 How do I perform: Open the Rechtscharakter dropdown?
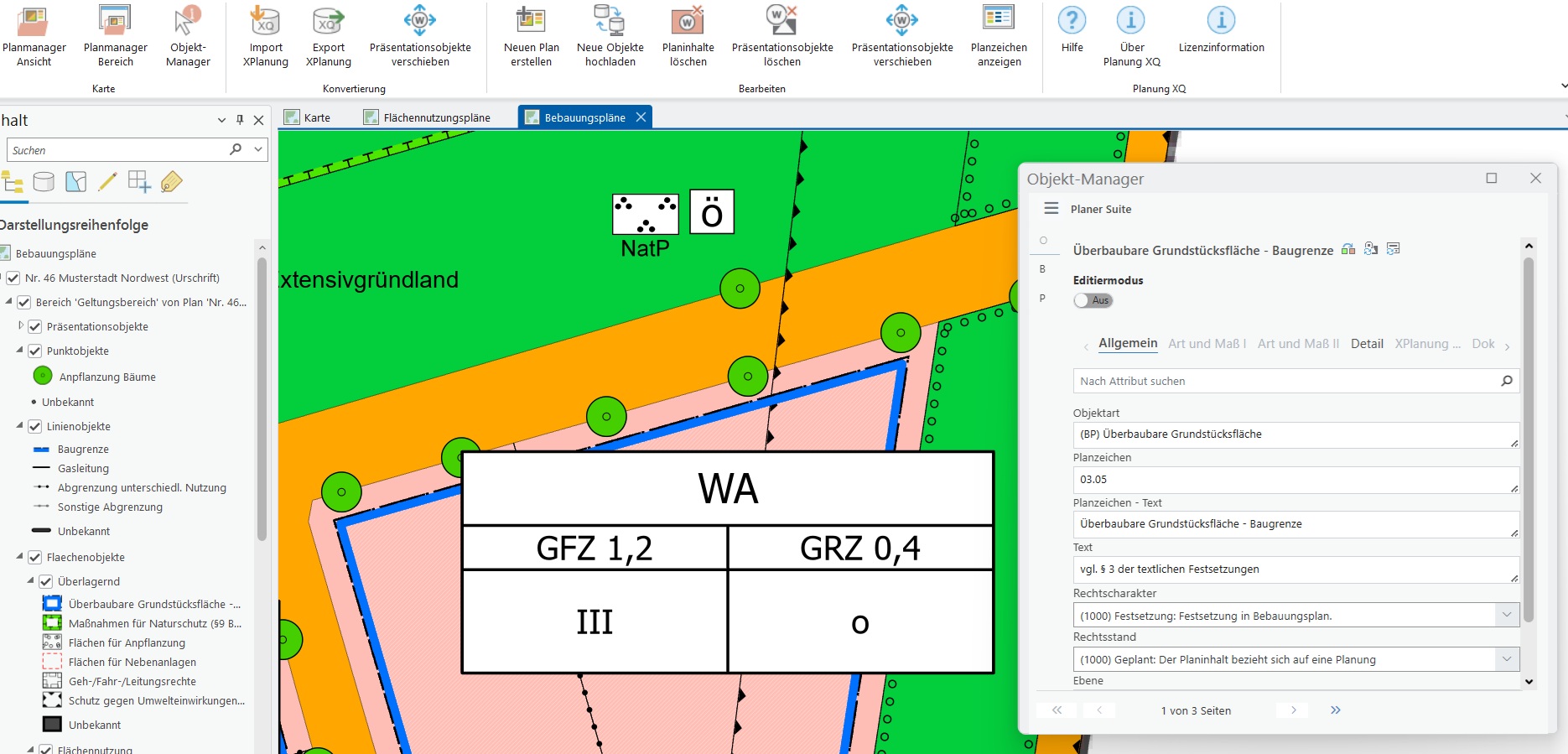1506,616
